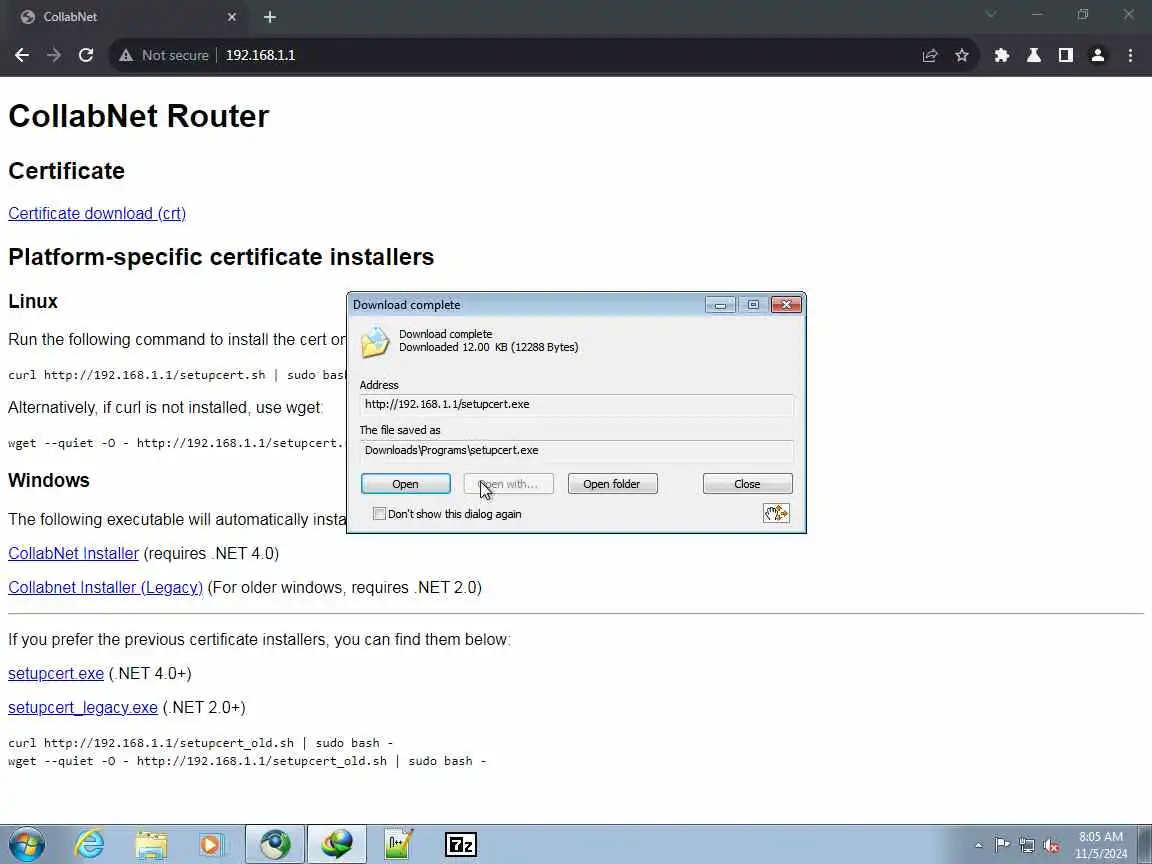
Task: Click the Open with... button
Action: (x=508, y=483)
